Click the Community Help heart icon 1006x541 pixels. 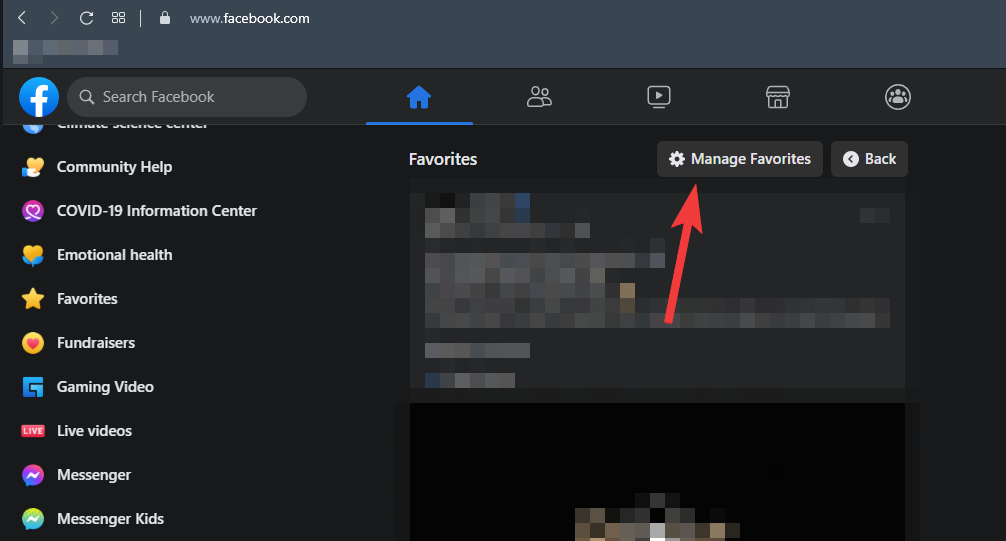click(33, 167)
